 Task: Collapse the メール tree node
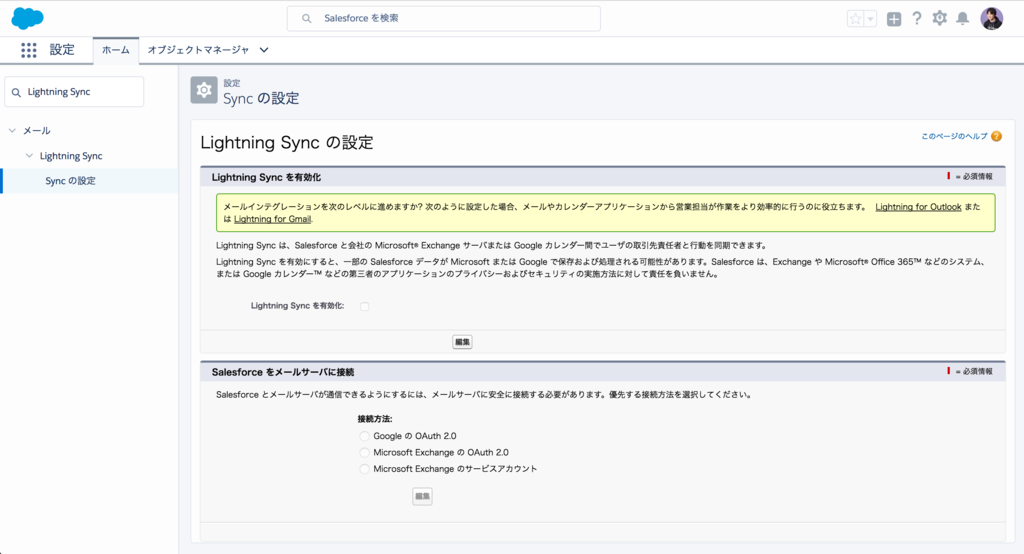coord(12,131)
